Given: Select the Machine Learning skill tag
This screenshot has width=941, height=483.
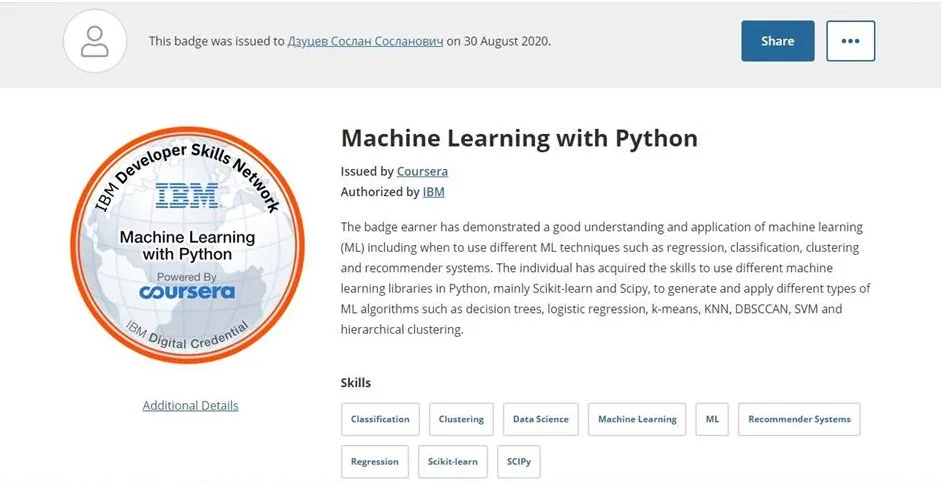Looking at the screenshot, I should pos(637,419).
